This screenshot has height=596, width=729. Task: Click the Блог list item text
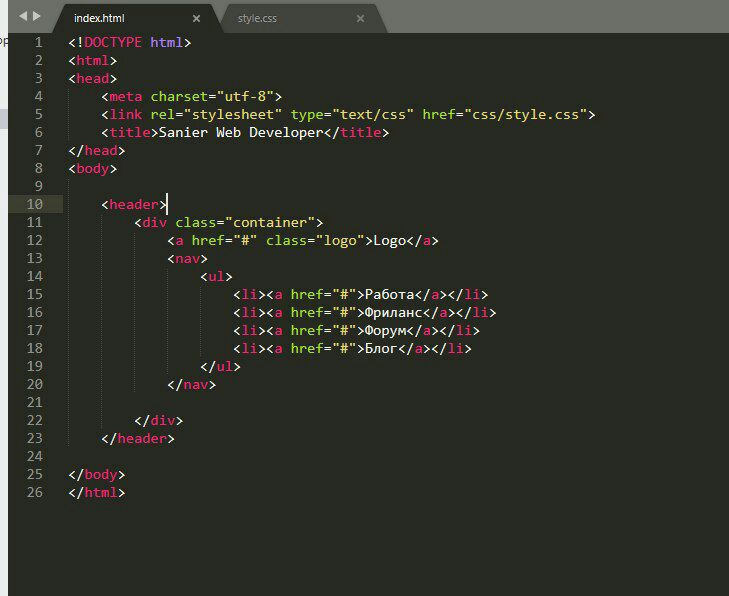pyautogui.click(x=381, y=349)
